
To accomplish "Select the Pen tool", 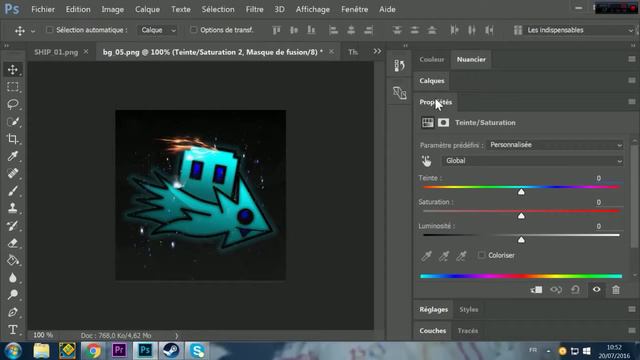I will click(x=13, y=312).
